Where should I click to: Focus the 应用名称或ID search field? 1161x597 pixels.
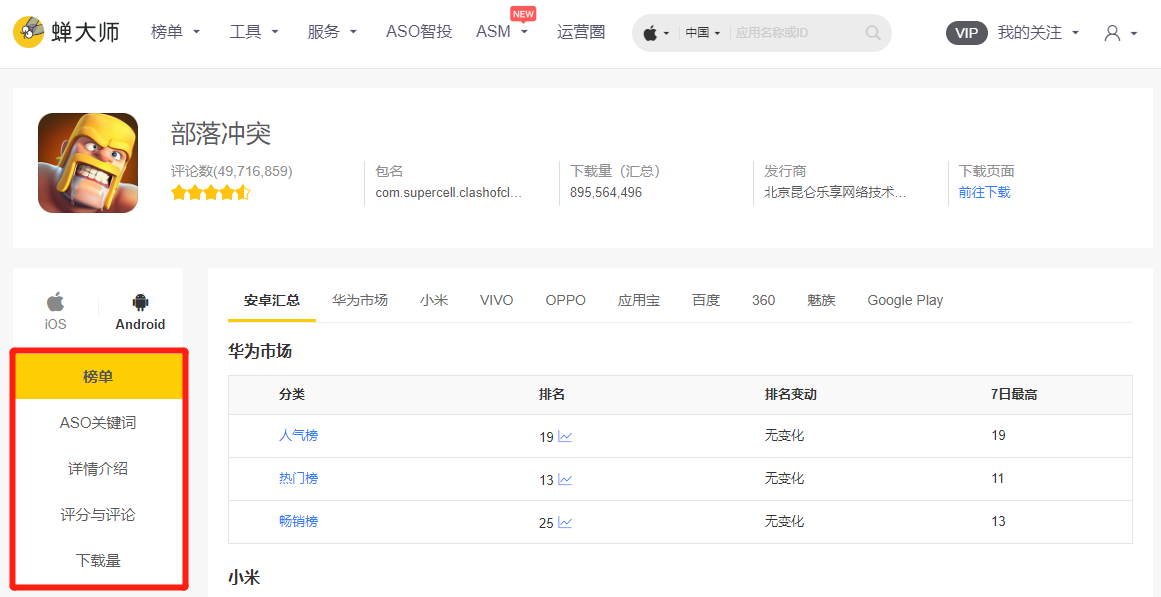(797, 33)
